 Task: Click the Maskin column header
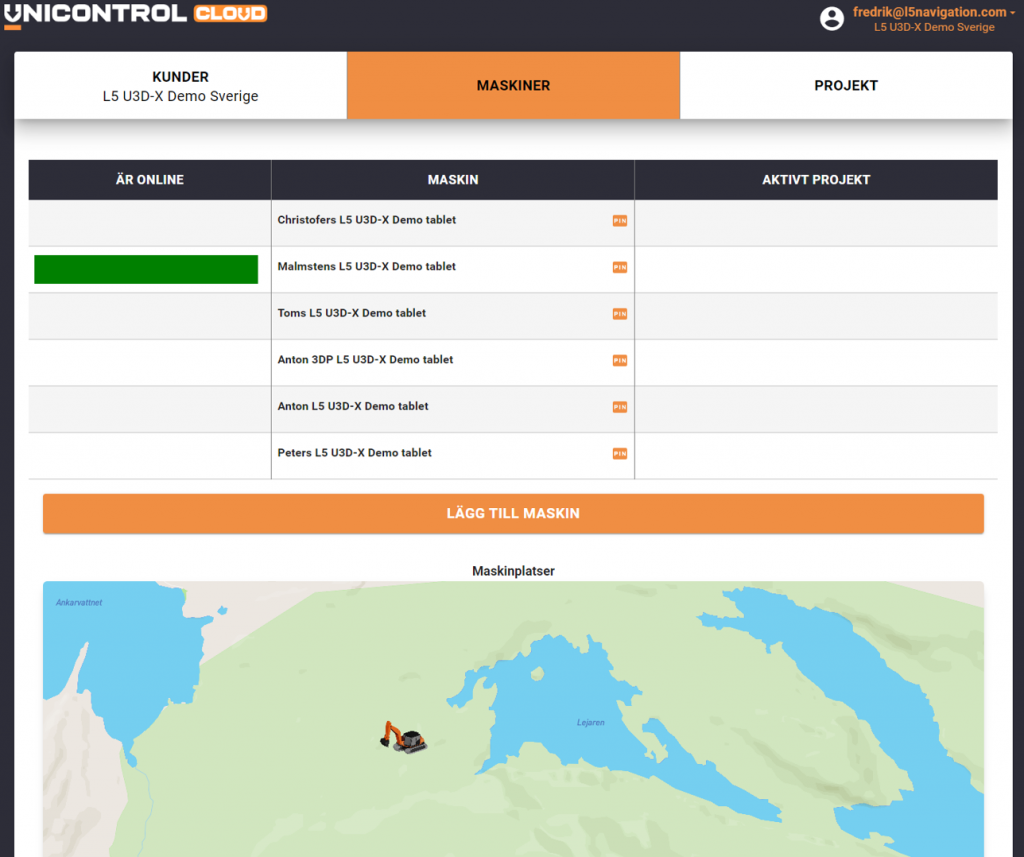click(453, 180)
